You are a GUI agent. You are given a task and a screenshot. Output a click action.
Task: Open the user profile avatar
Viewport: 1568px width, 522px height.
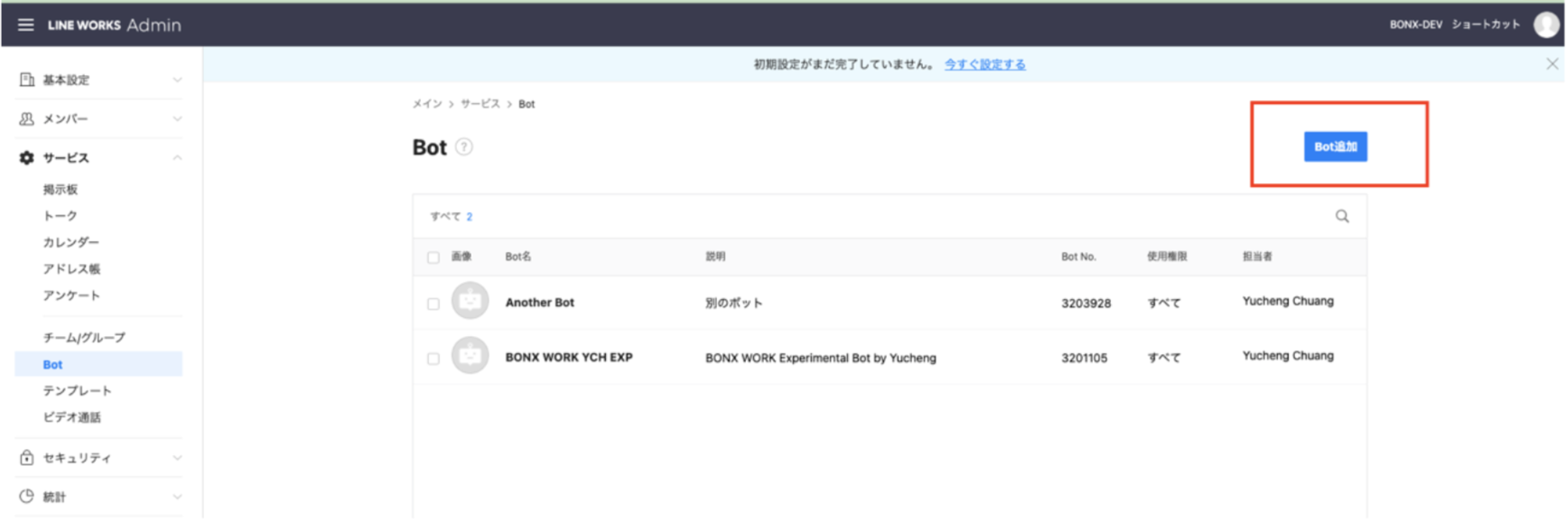1546,24
